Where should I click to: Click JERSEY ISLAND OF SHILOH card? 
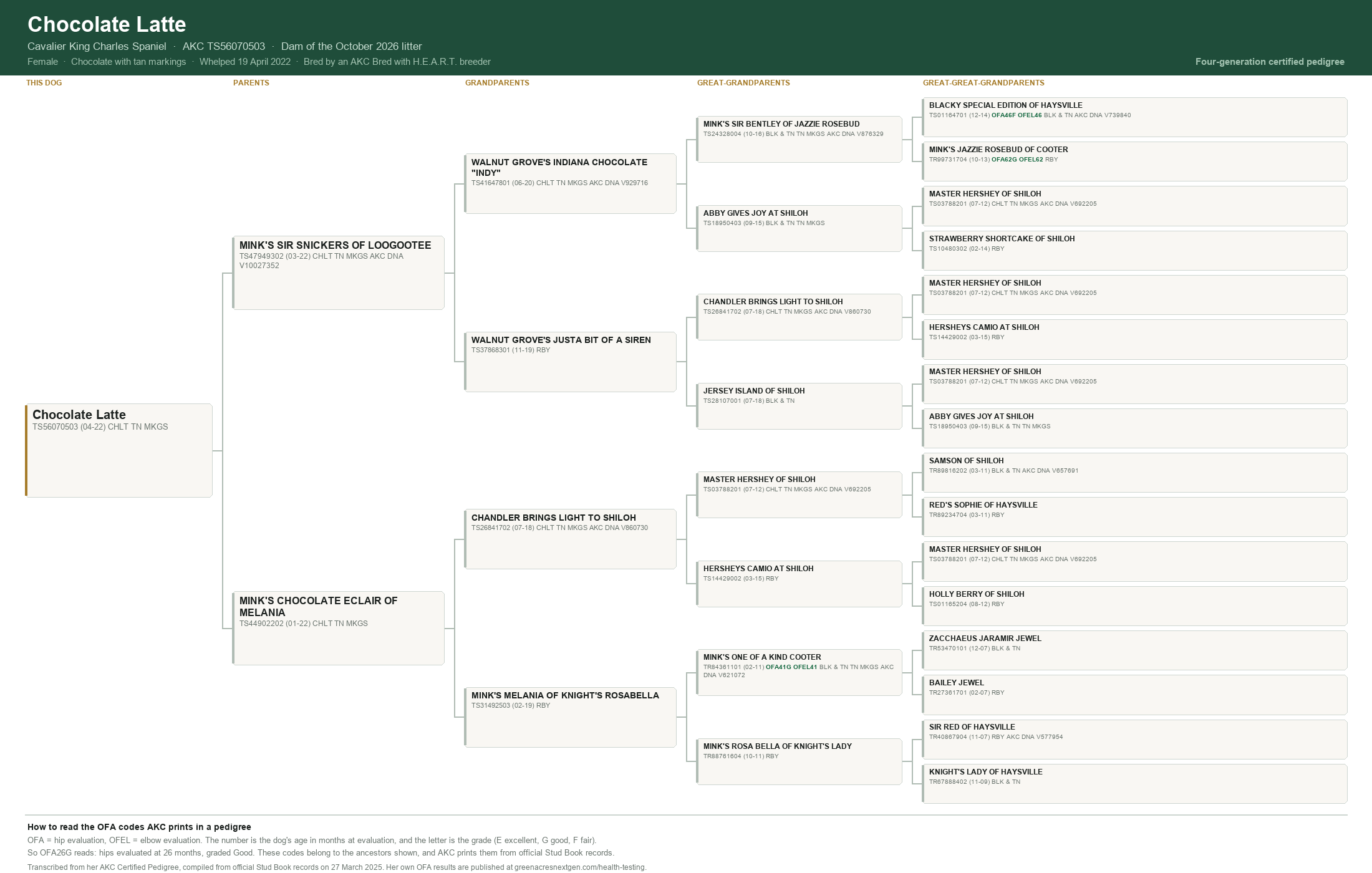click(x=799, y=406)
